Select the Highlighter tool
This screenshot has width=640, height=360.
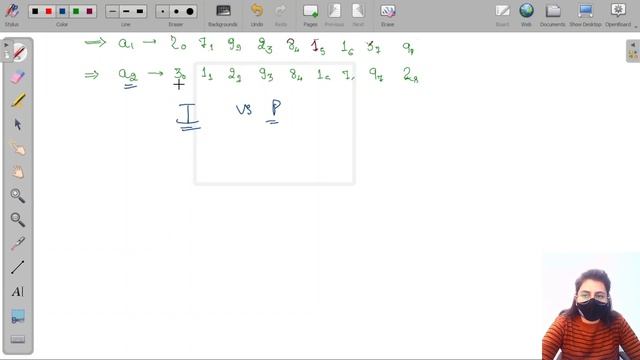pyautogui.click(x=18, y=100)
